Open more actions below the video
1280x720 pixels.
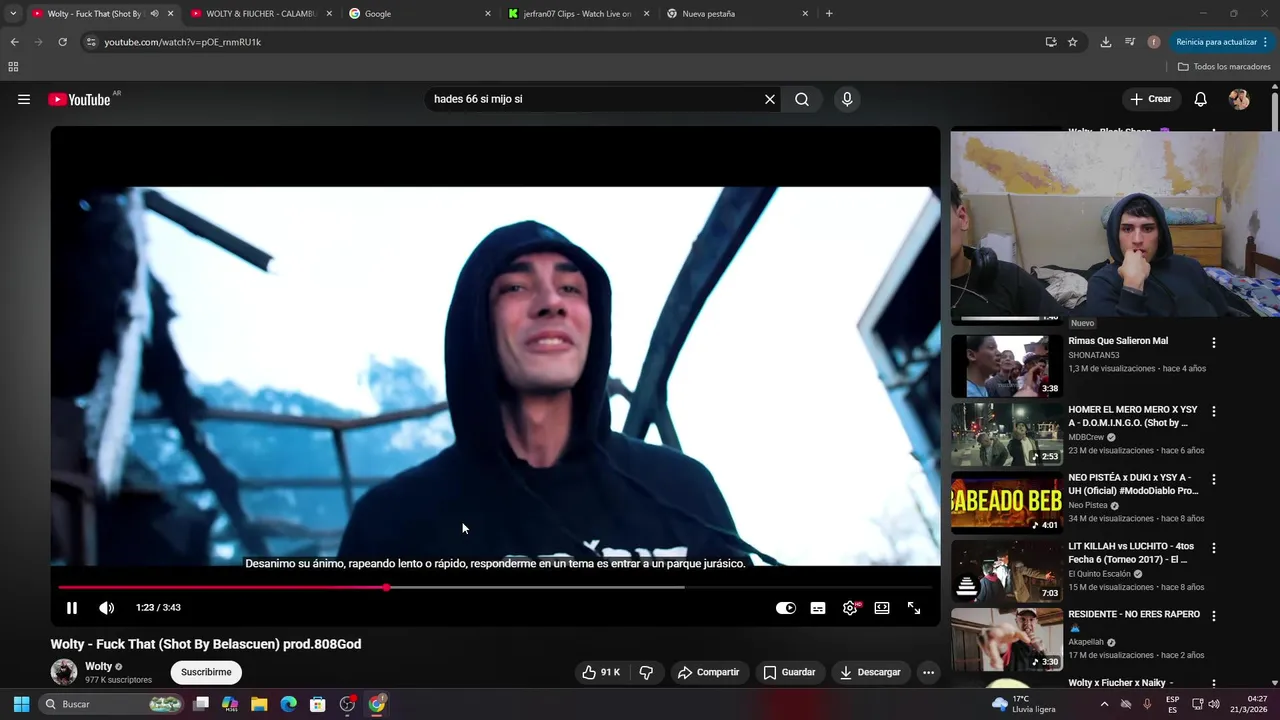(928, 672)
